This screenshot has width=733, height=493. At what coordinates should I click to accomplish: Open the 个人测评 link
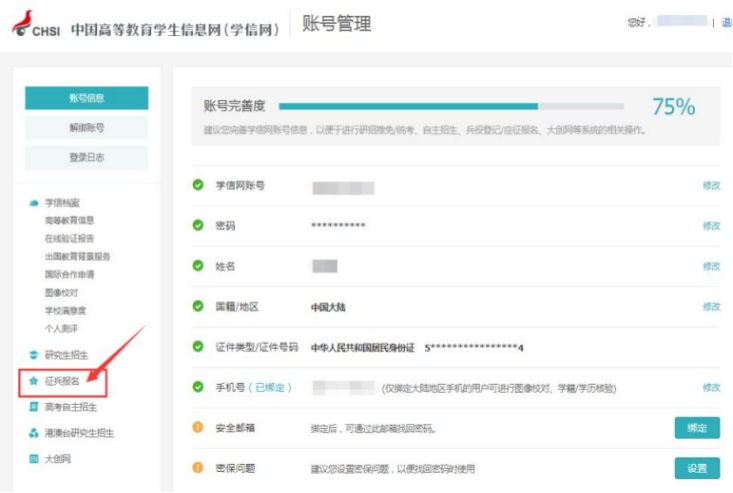coord(61,329)
